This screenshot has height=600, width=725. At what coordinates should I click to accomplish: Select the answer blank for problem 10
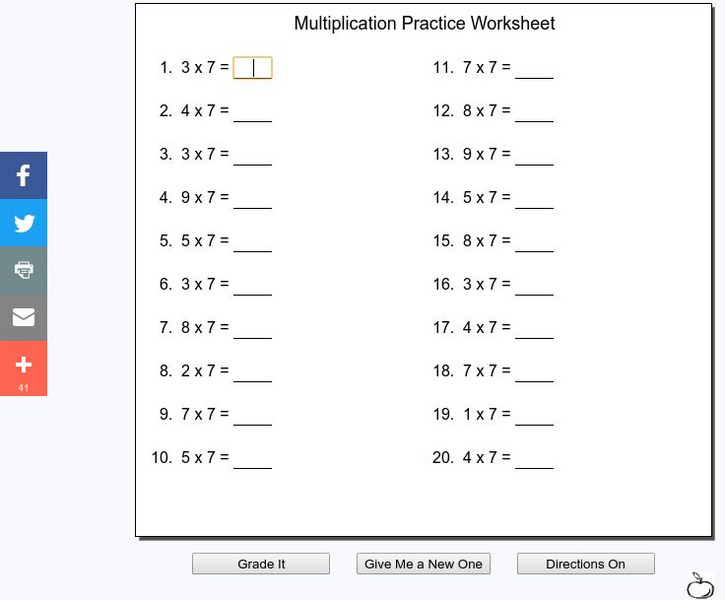pyautogui.click(x=252, y=458)
